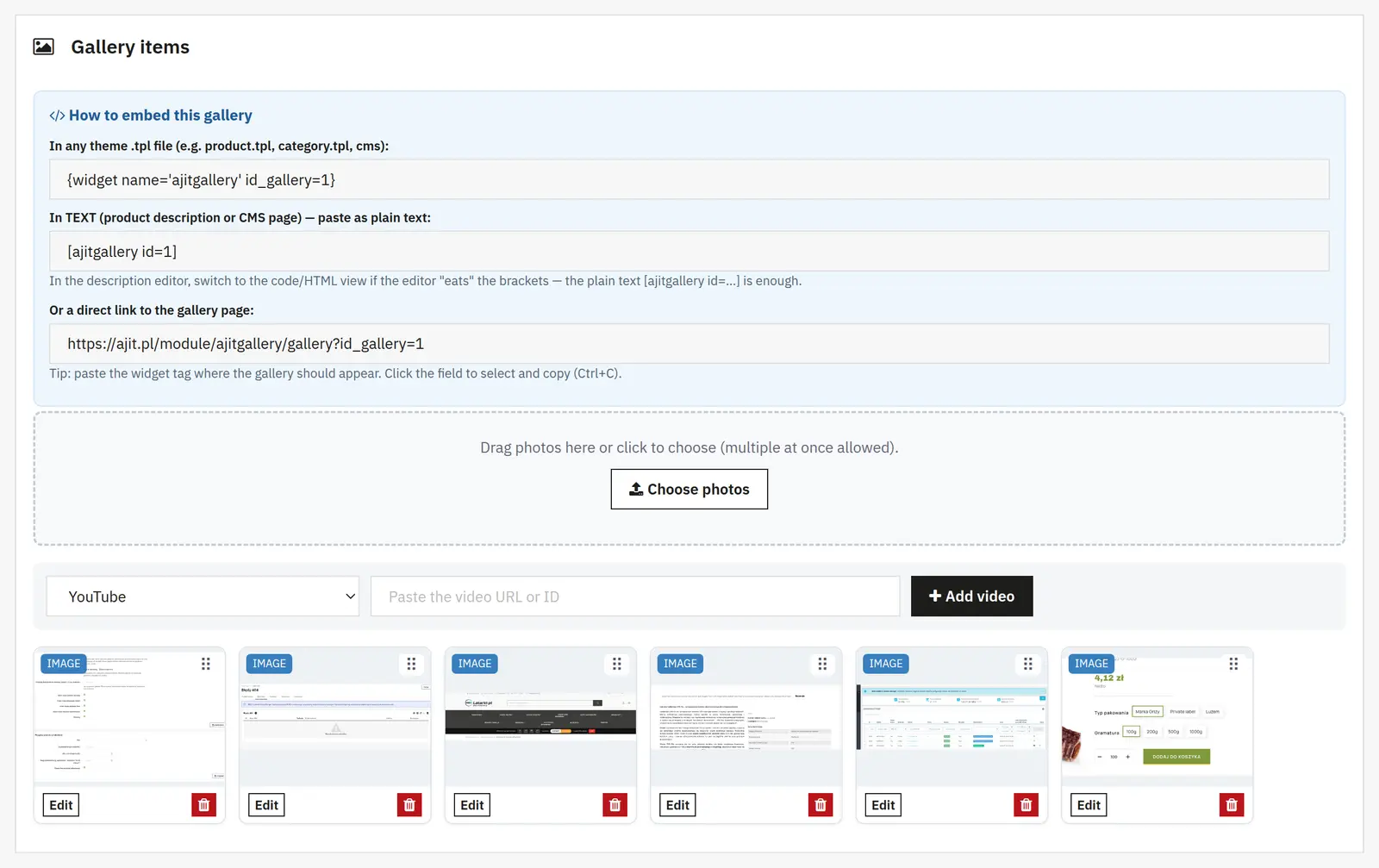Image resolution: width=1379 pixels, height=868 pixels.
Task: Click the Add video button
Action: click(x=972, y=596)
